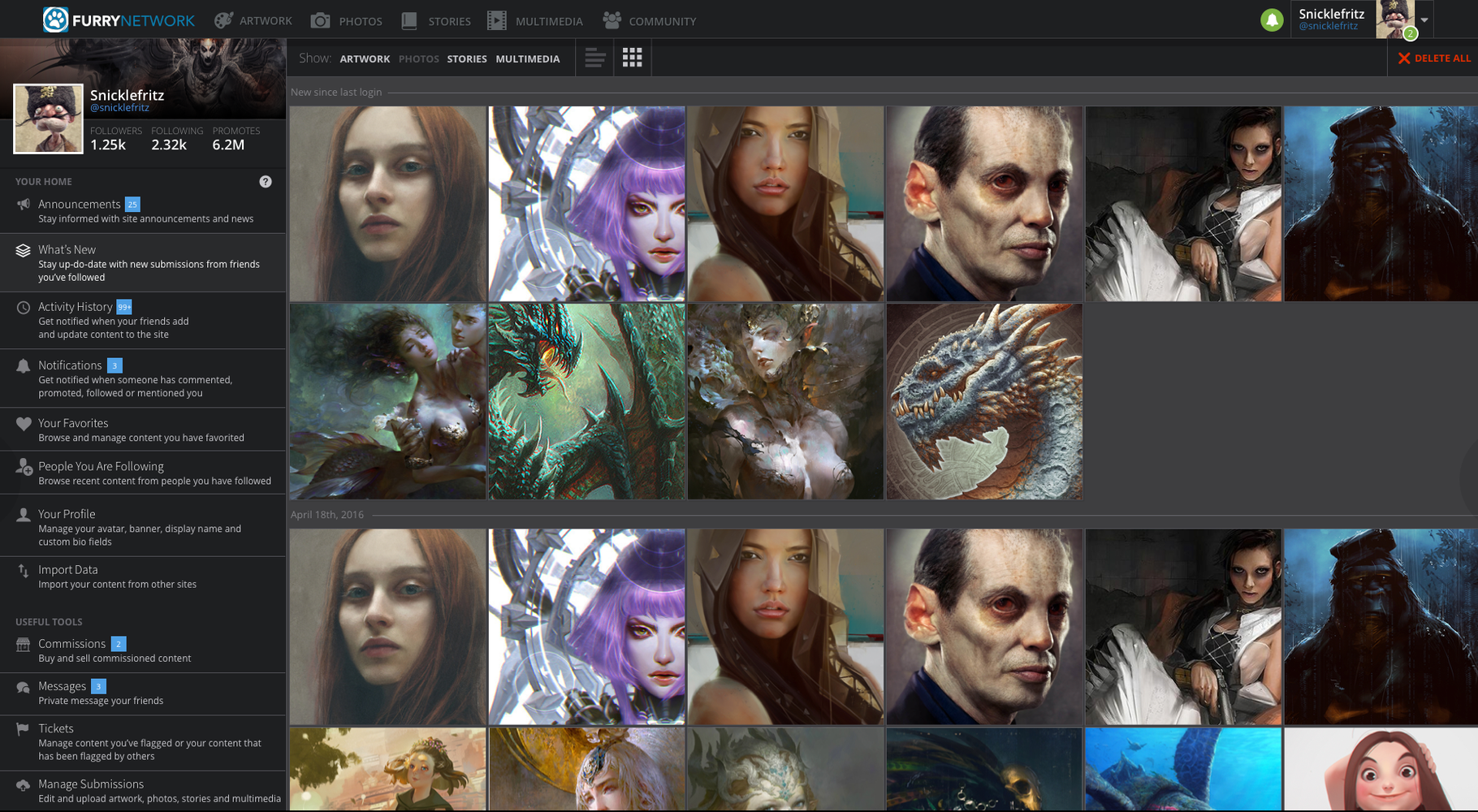Expand the user account dropdown arrow

tap(1424, 20)
